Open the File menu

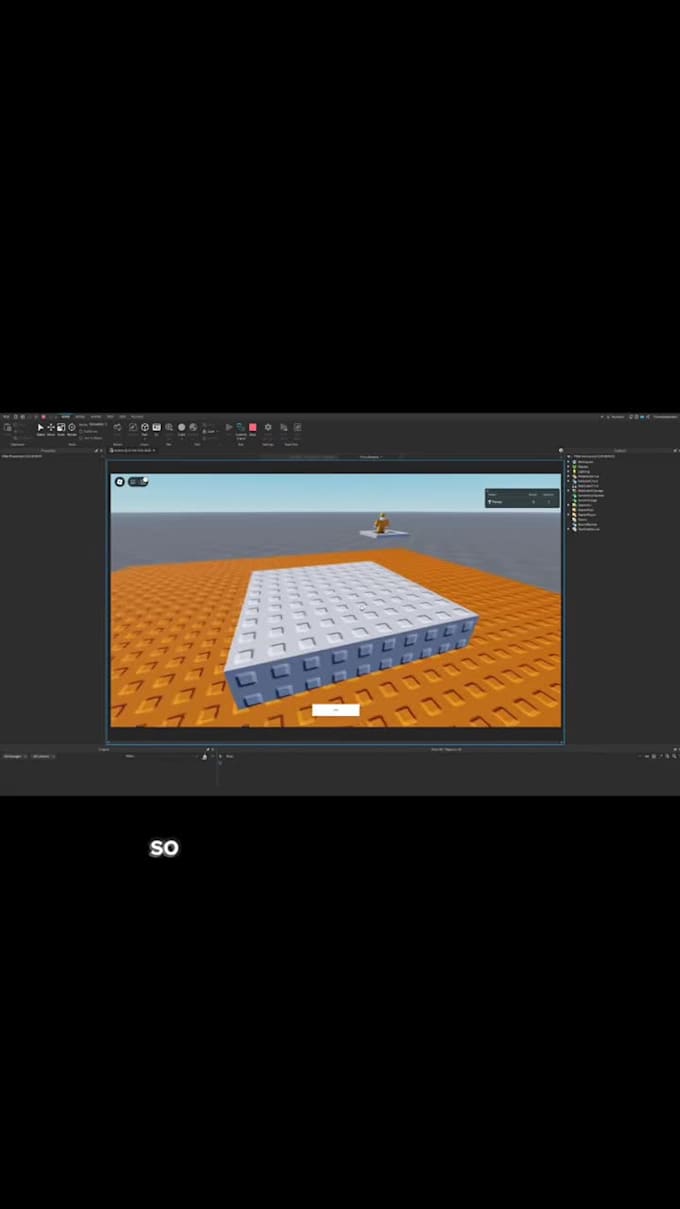(x=5, y=416)
